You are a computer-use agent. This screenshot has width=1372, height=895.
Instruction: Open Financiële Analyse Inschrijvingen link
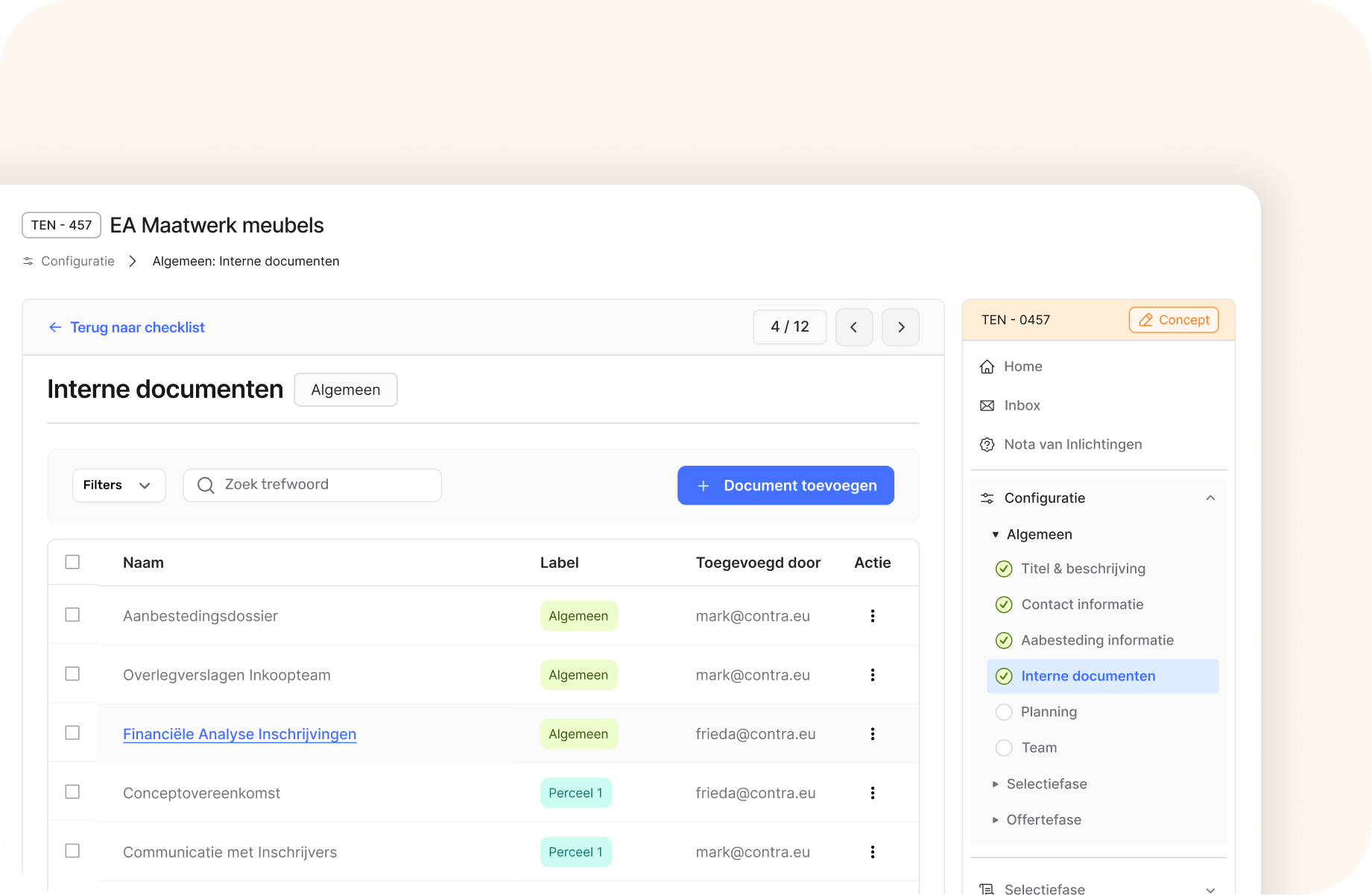tap(239, 734)
